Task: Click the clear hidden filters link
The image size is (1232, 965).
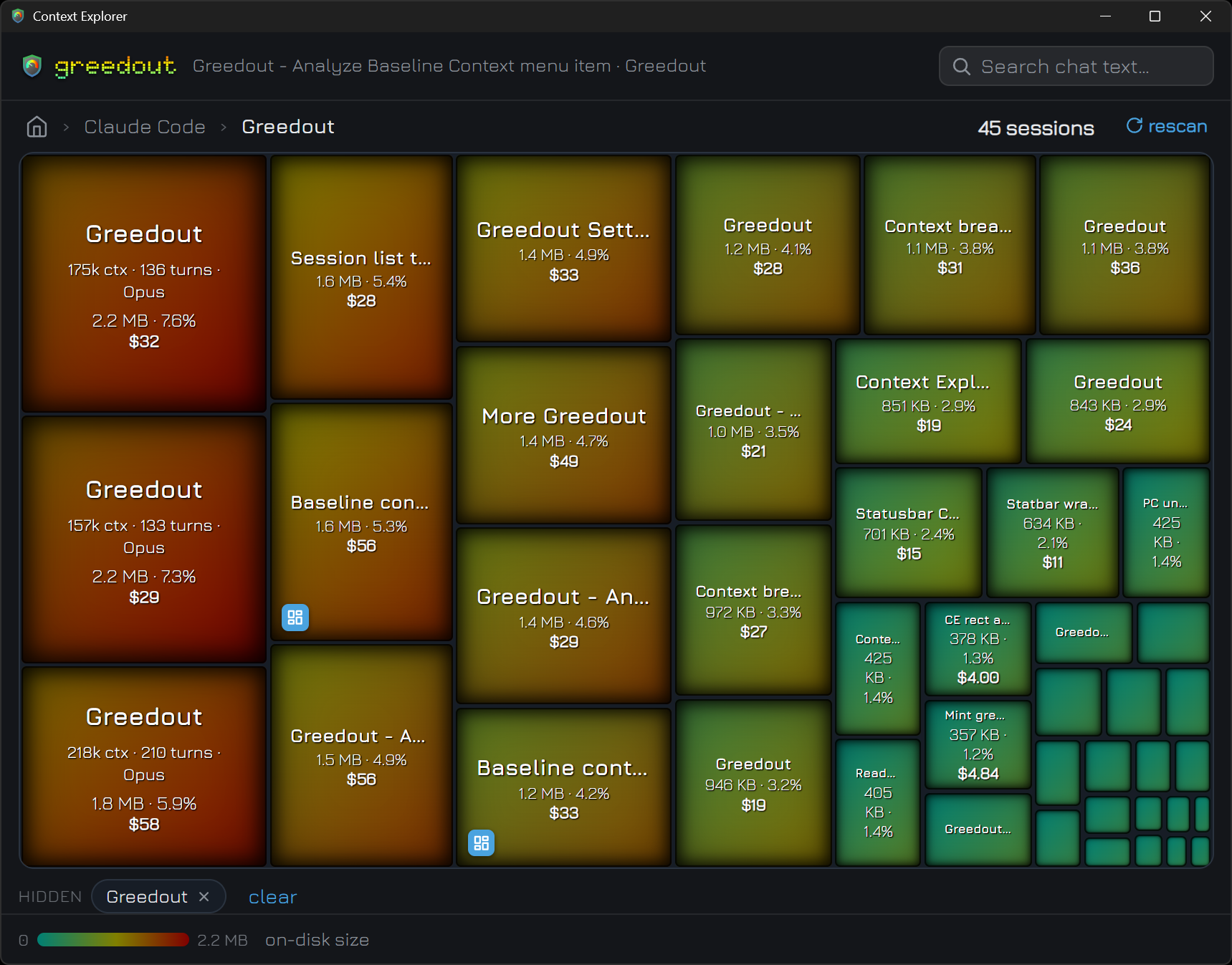Action: [272, 897]
